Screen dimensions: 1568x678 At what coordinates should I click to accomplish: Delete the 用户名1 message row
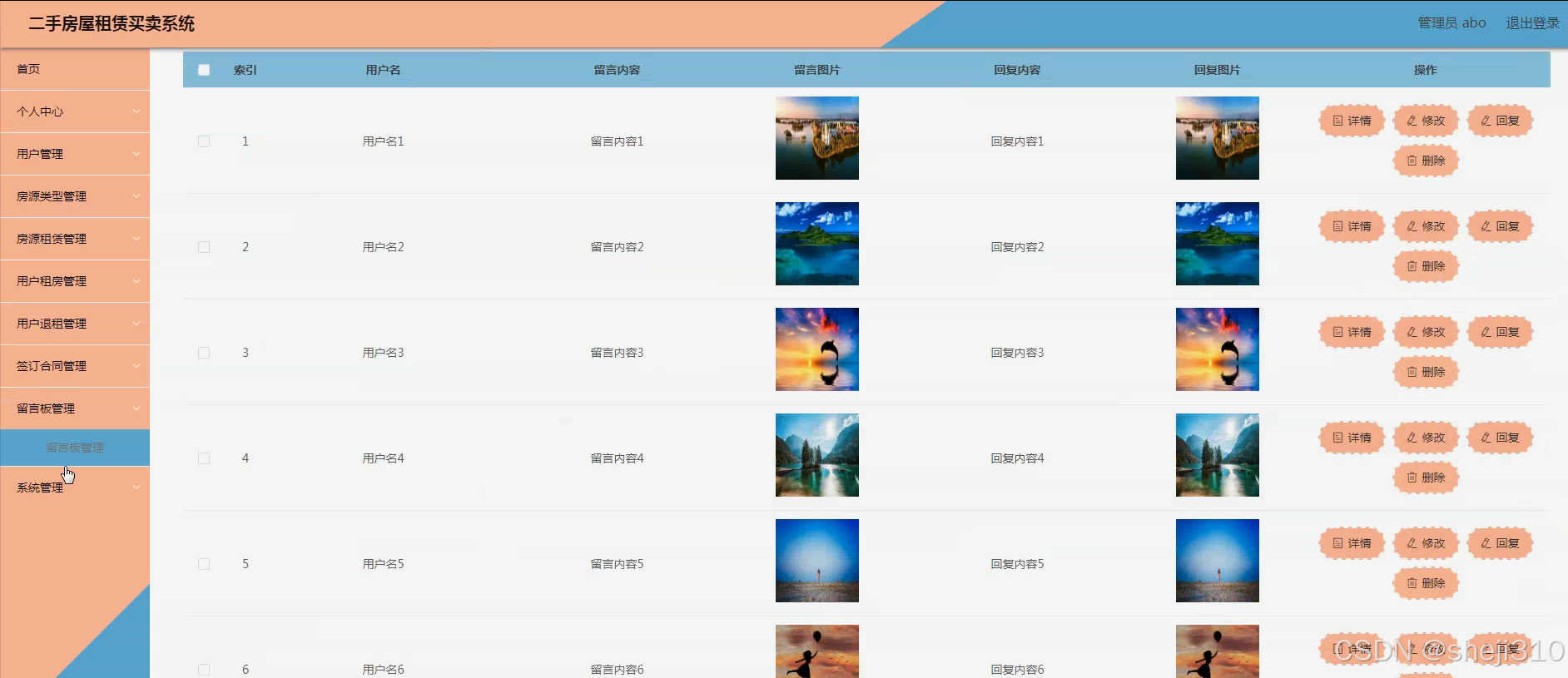pyautogui.click(x=1426, y=161)
